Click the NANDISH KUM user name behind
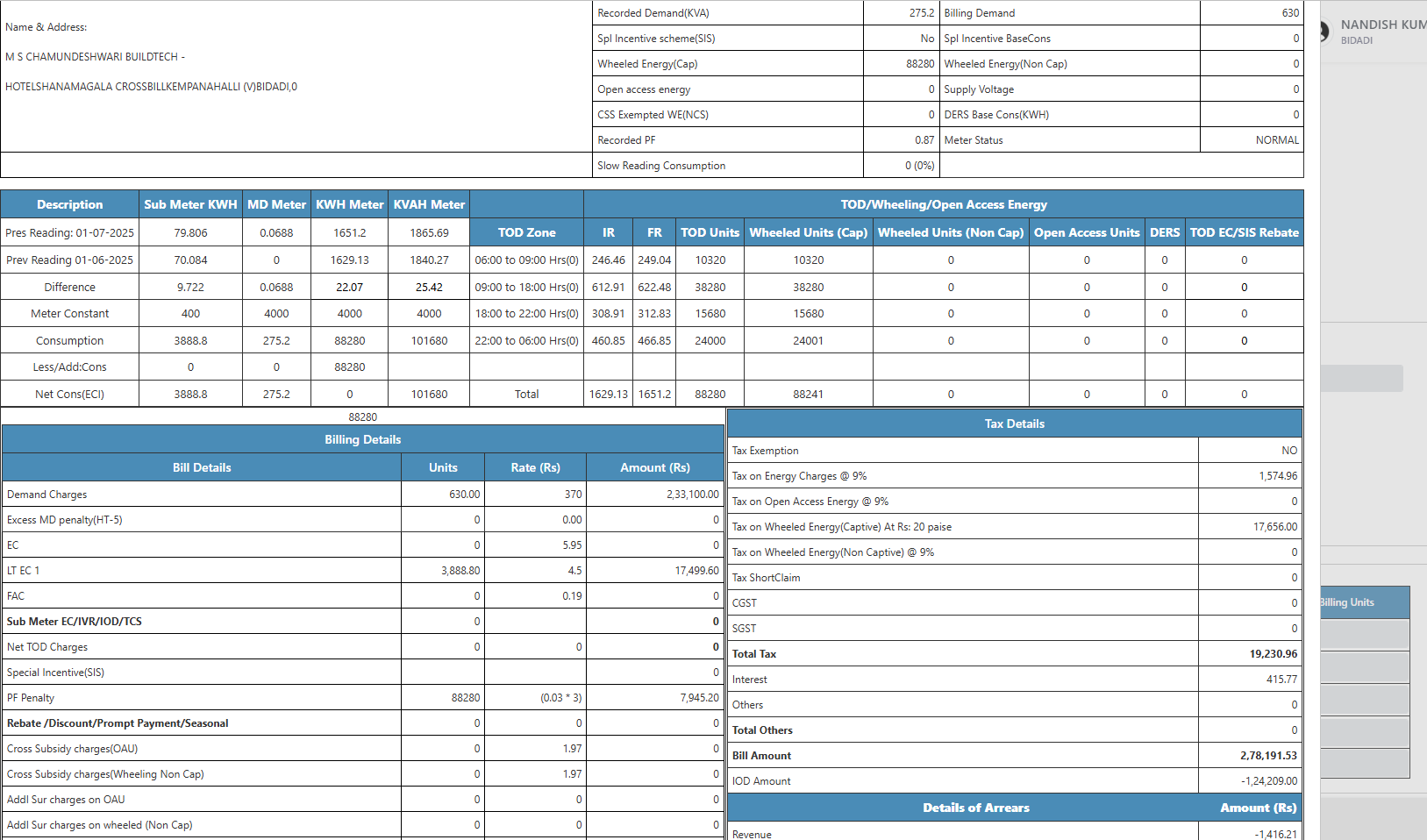The width and height of the screenshot is (1427, 840). click(x=1383, y=25)
